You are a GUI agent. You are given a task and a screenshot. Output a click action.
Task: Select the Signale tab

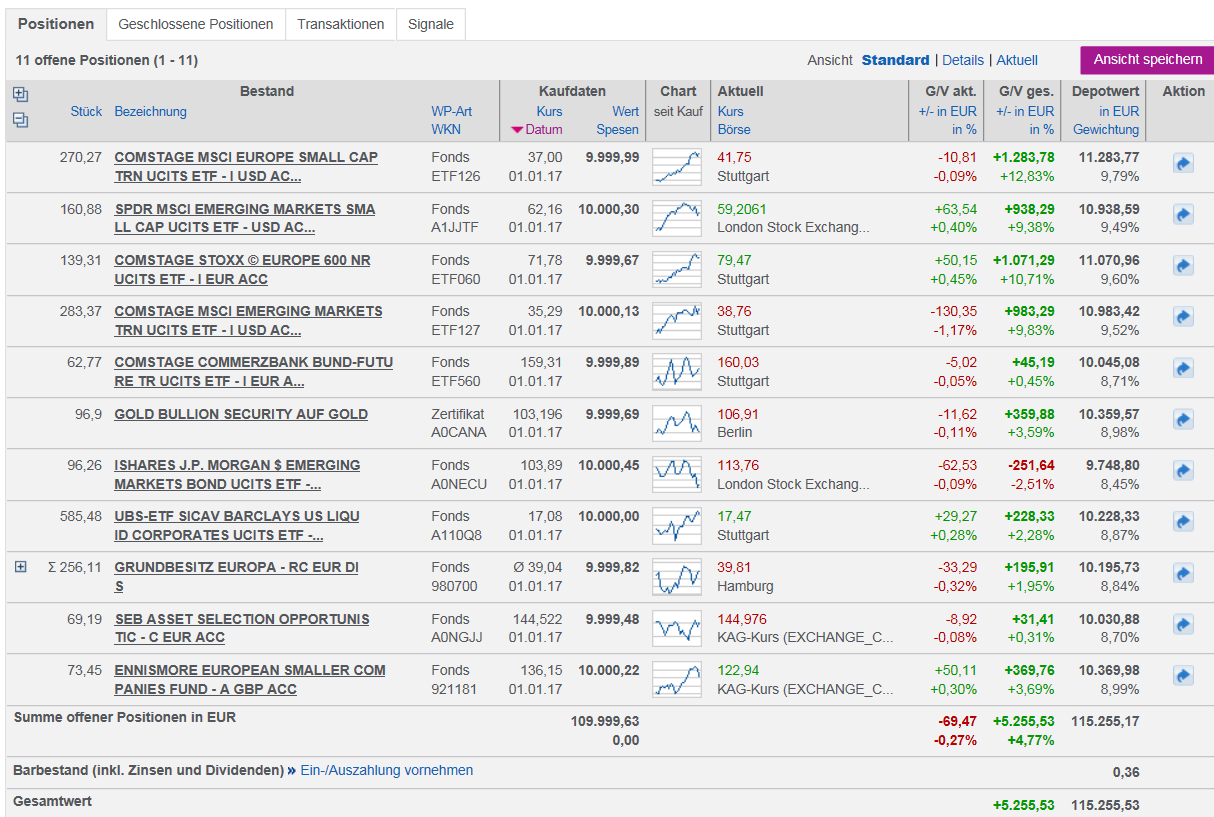430,24
